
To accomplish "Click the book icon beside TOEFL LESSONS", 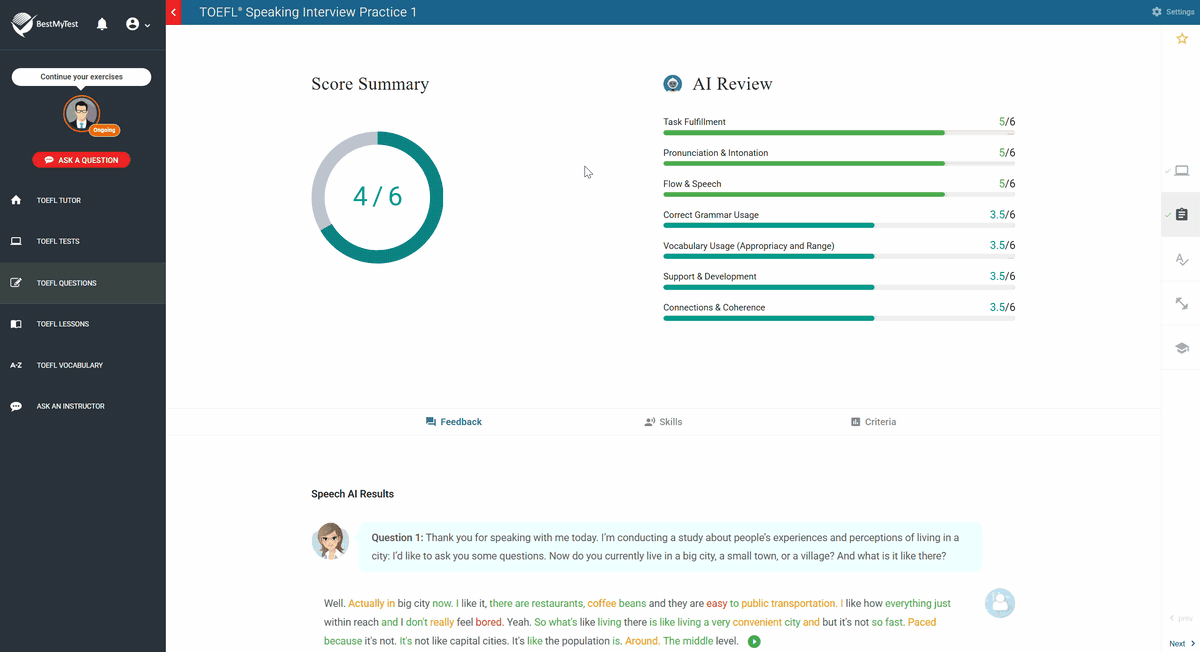I will pos(16,324).
